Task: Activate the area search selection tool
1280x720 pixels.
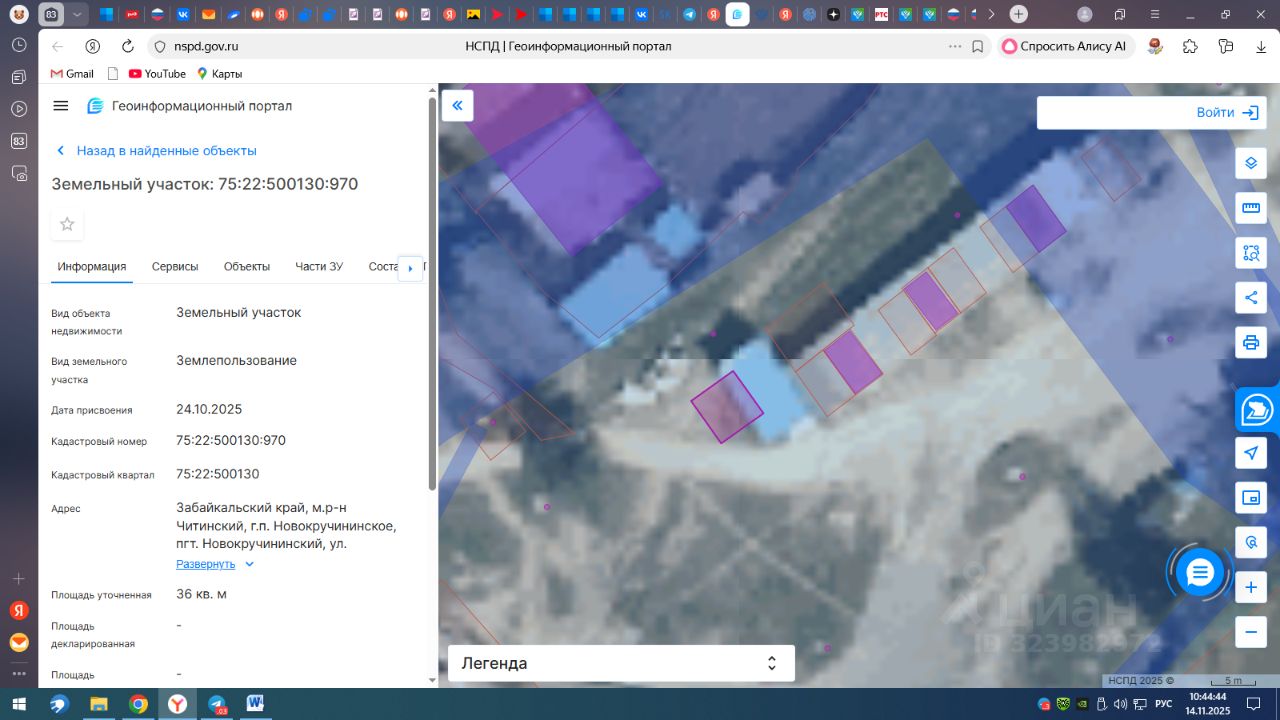Action: pos(1250,253)
